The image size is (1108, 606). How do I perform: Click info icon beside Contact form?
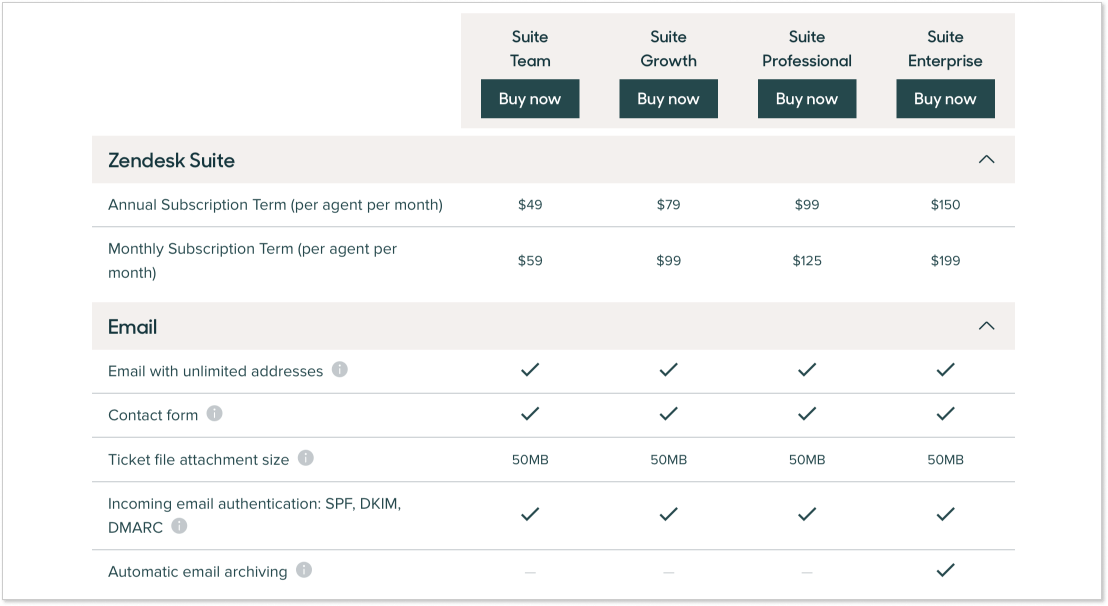pos(214,413)
